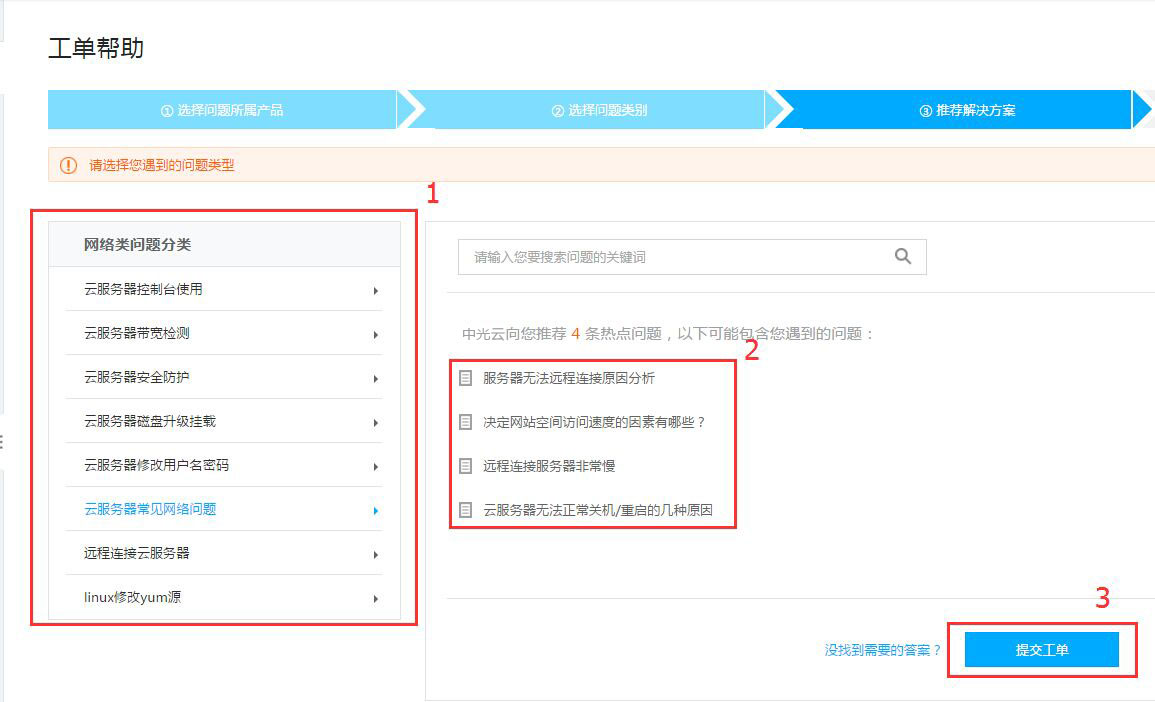Viewport: 1155px width, 702px height.
Task: Open the 没找到需要的答案？ link
Action: (x=882, y=650)
